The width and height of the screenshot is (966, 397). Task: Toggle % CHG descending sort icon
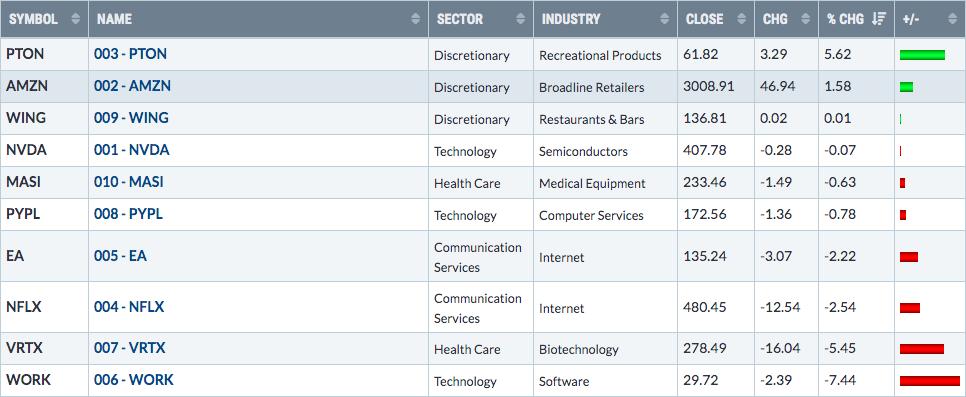(x=879, y=19)
